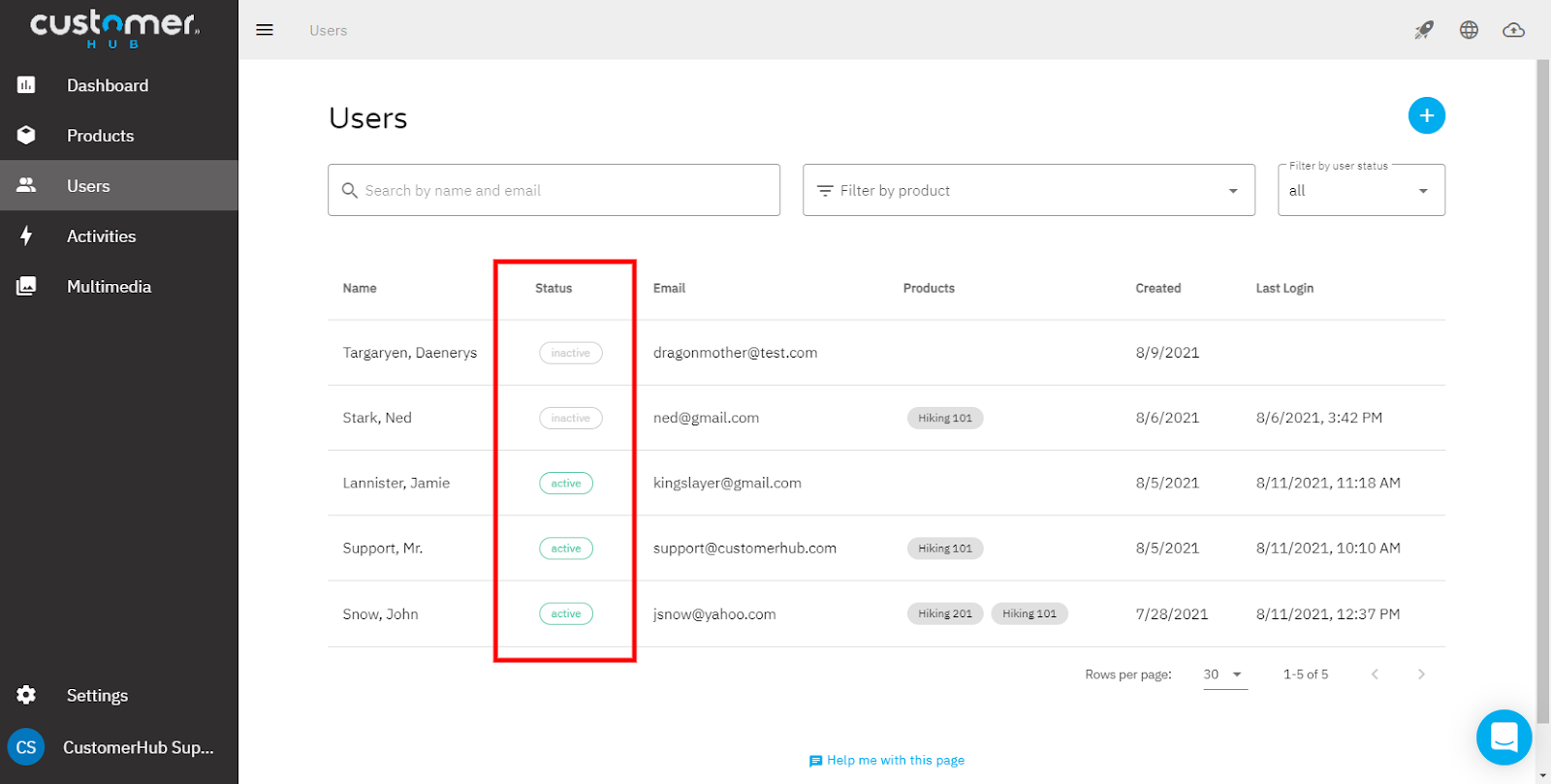Open the CustomerHub Sup... account entry
Viewport: 1551px width, 784px height.
(118, 747)
